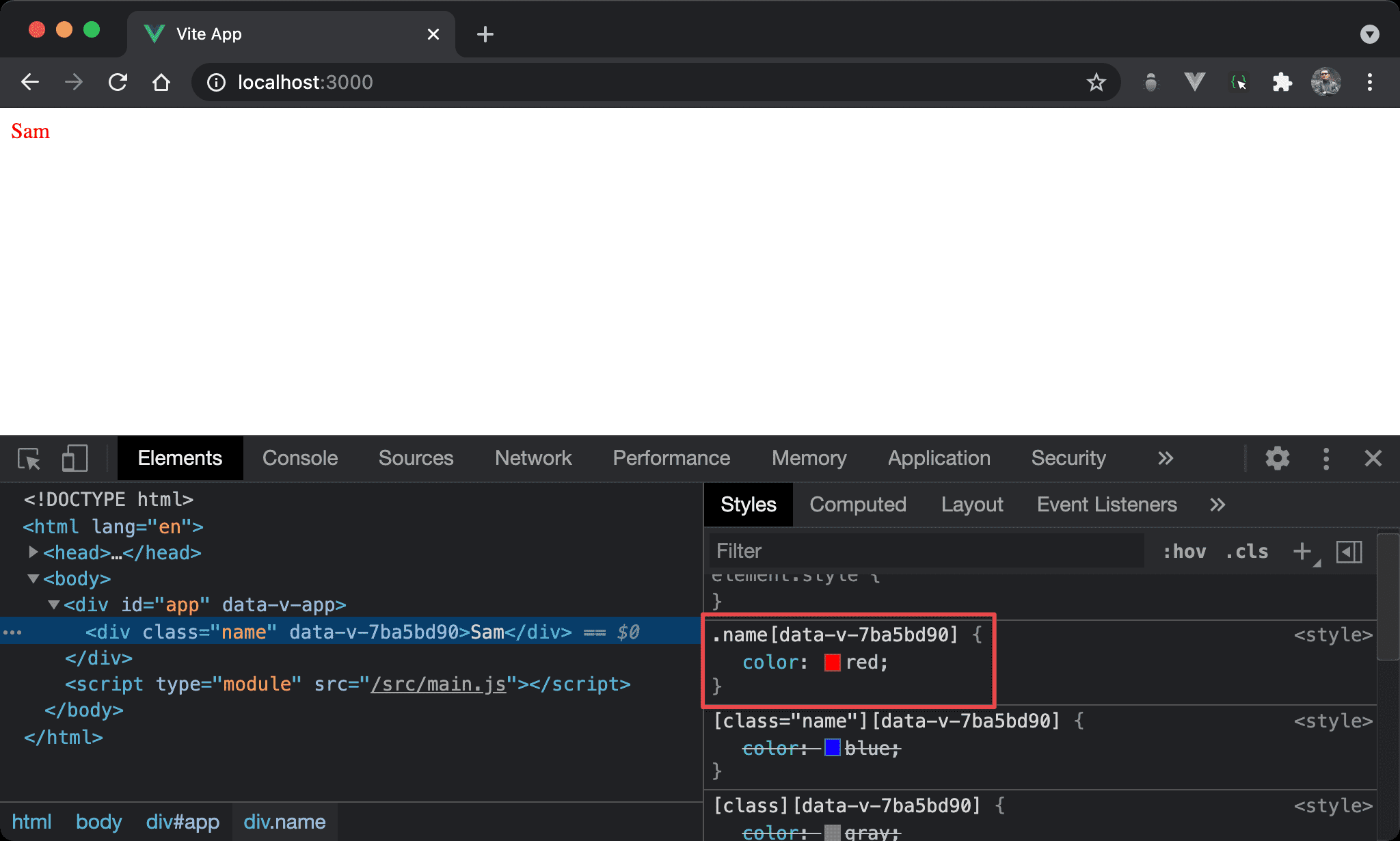Reload the localhost page

pyautogui.click(x=118, y=82)
